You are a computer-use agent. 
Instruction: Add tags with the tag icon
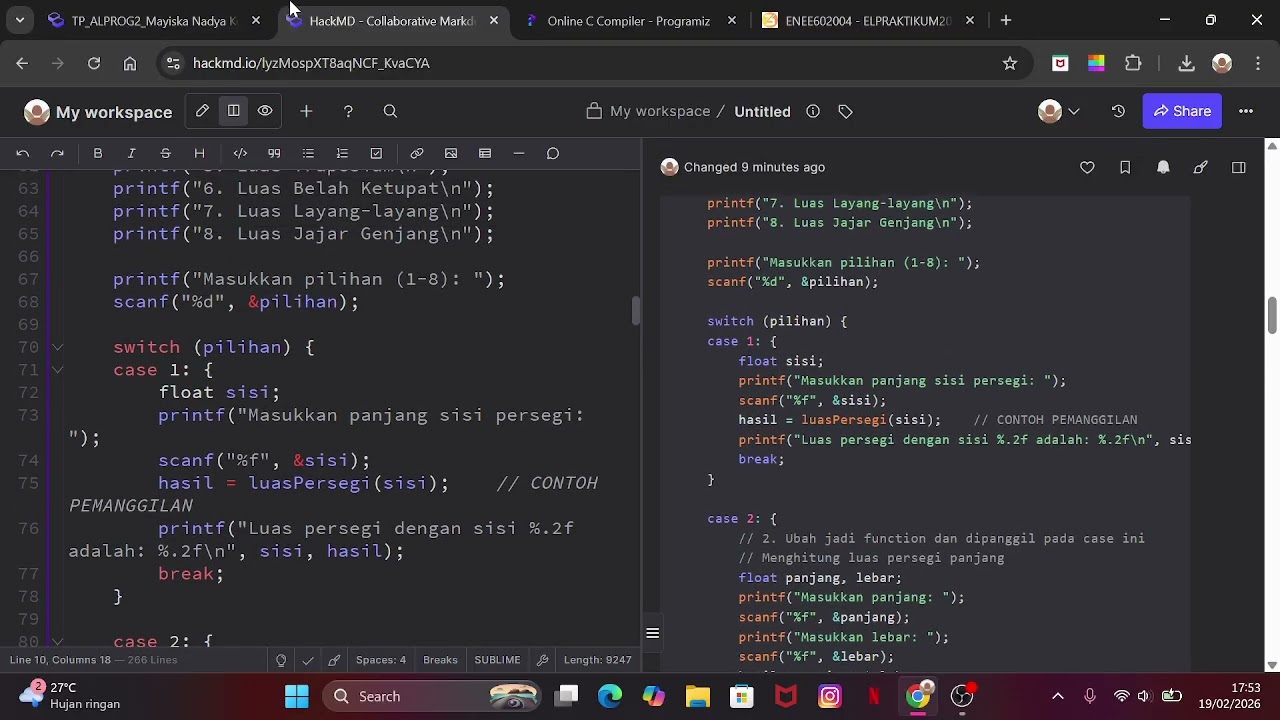pyautogui.click(x=845, y=111)
